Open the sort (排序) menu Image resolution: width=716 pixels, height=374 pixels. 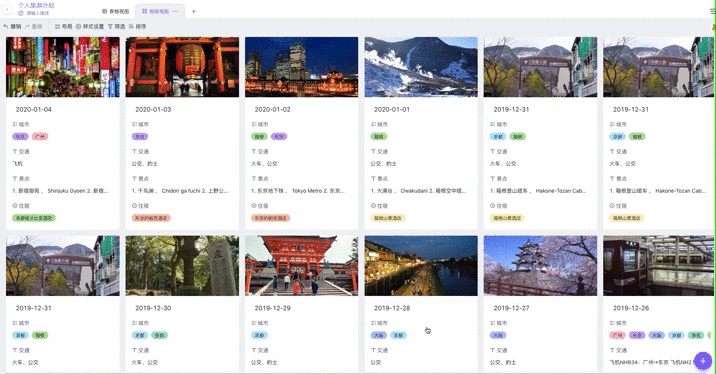click(x=137, y=26)
